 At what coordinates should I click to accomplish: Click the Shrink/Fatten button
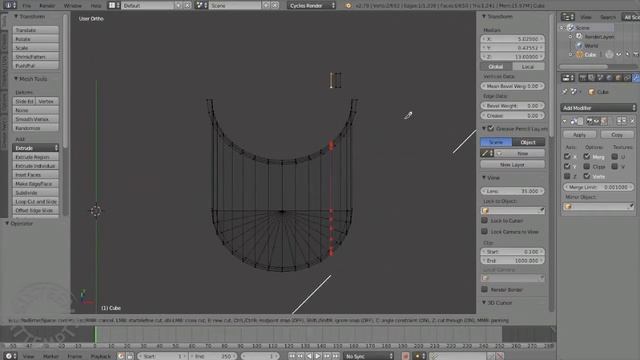(36, 57)
